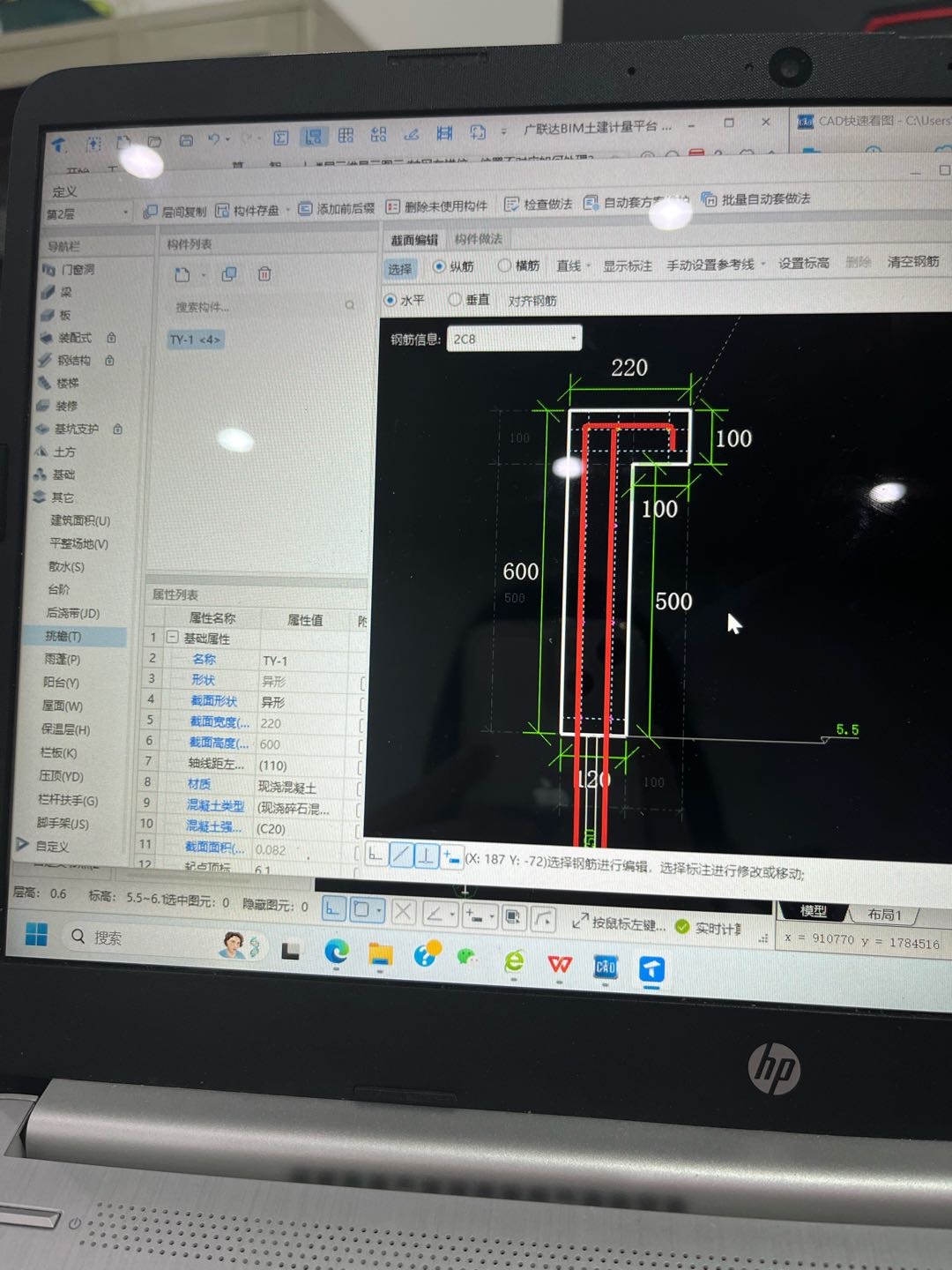Collapse the 基础属性 property group
Screen dimensions: 952x1270
(x=173, y=638)
